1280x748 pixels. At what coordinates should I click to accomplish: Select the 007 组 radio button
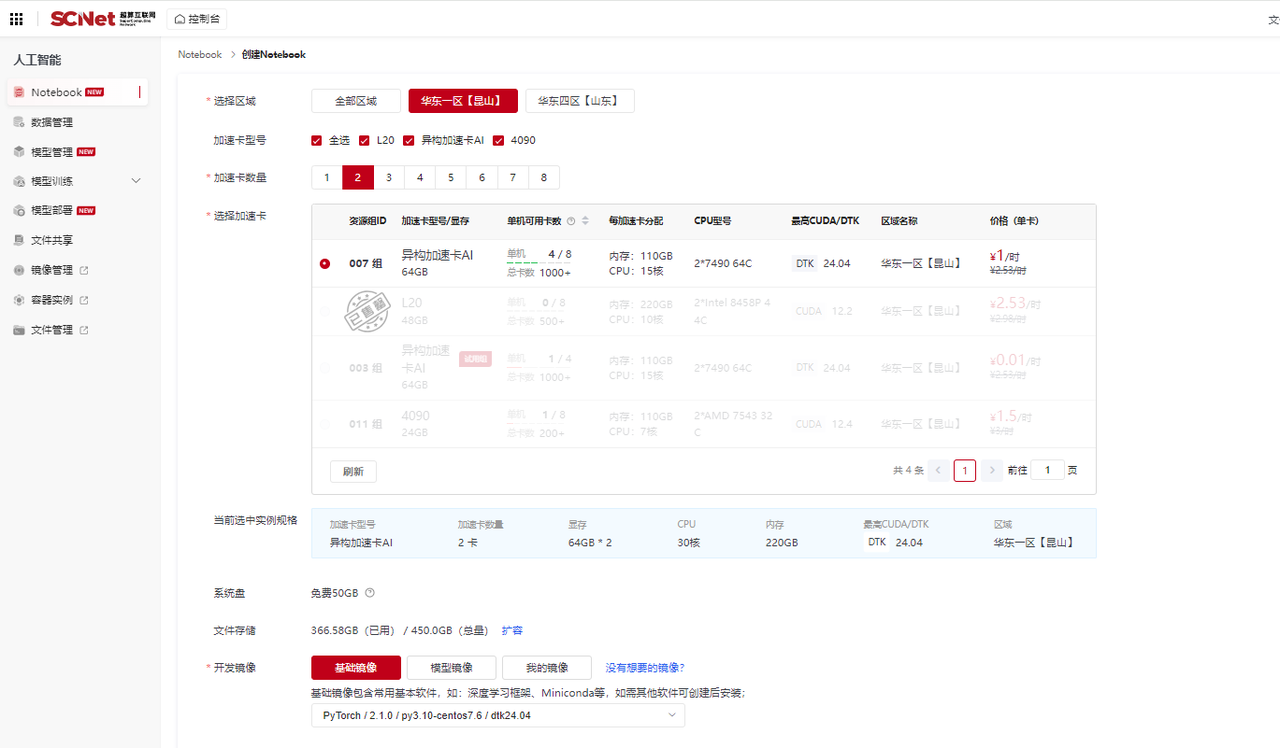325,264
